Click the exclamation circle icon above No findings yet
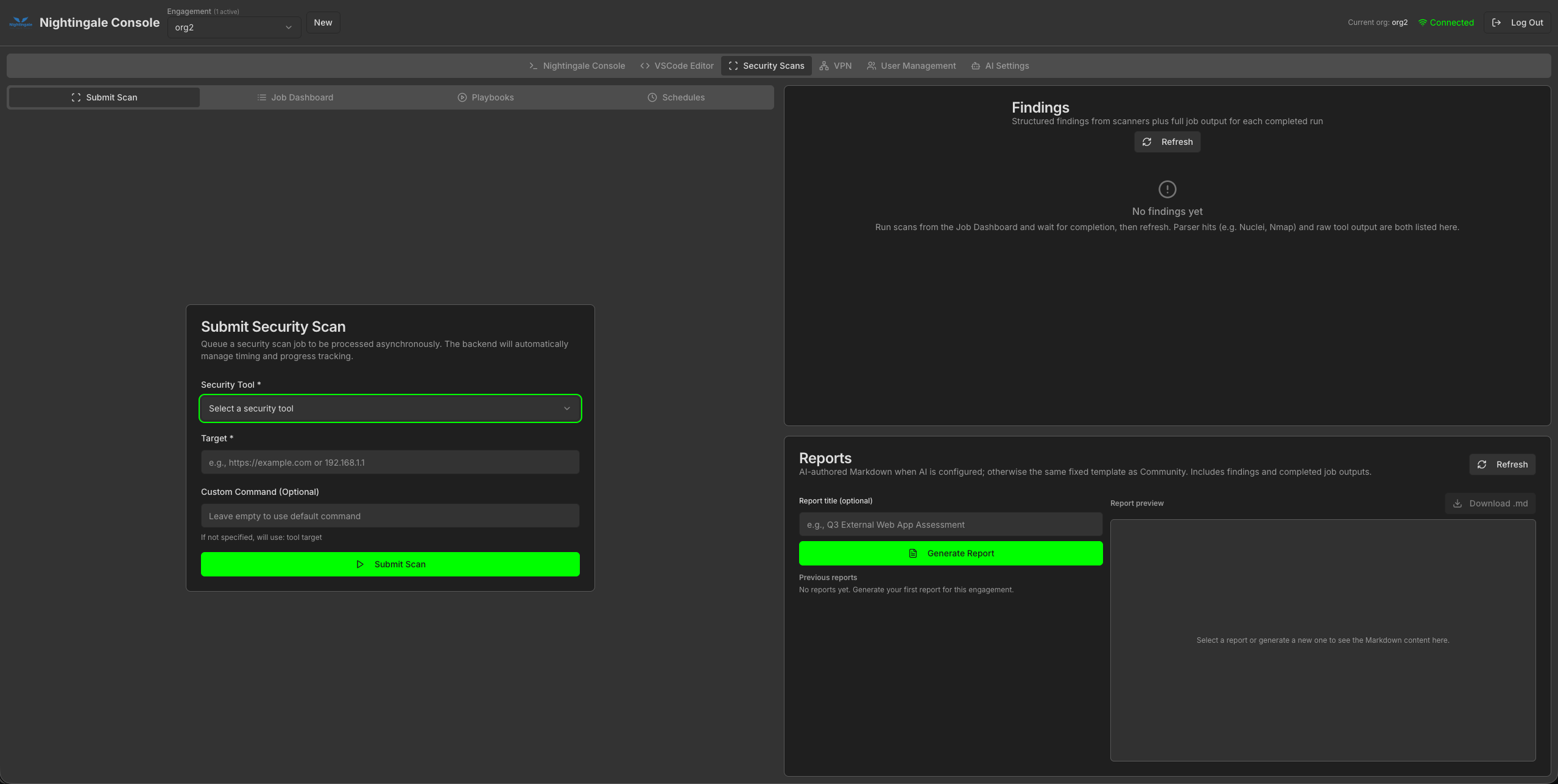The width and height of the screenshot is (1558, 784). tap(1167, 189)
